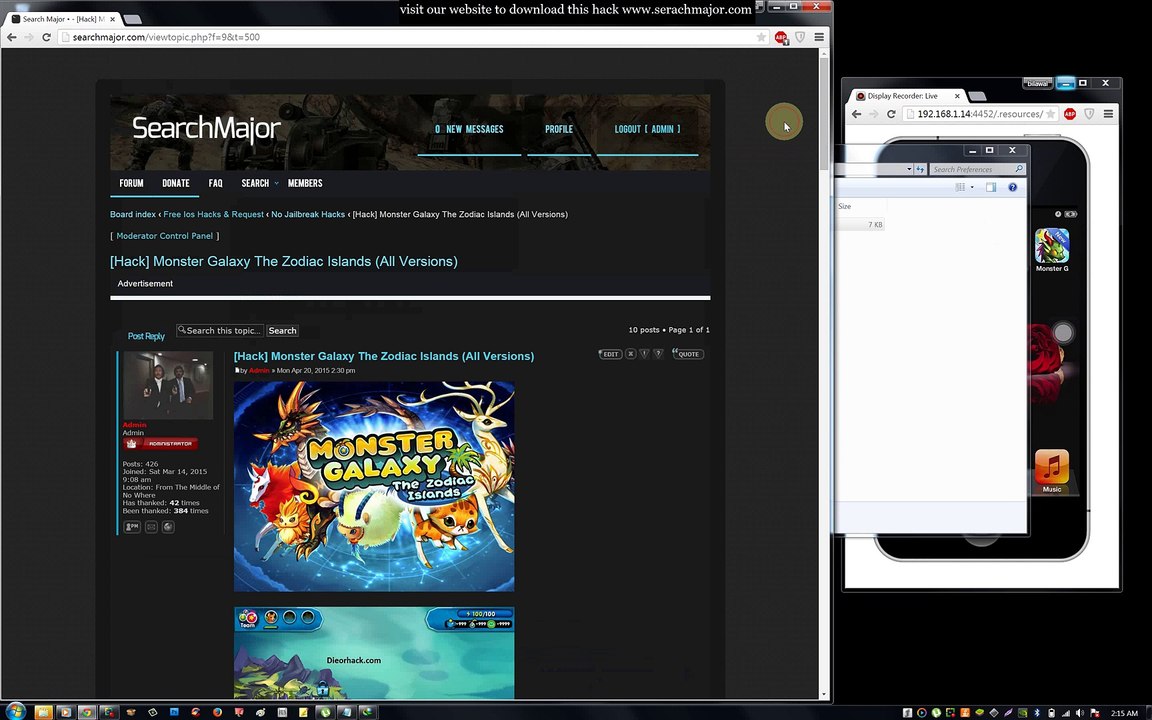1152x720 pixels.
Task: Open Chrome menu in the SearchMajor window
Action: (x=818, y=37)
